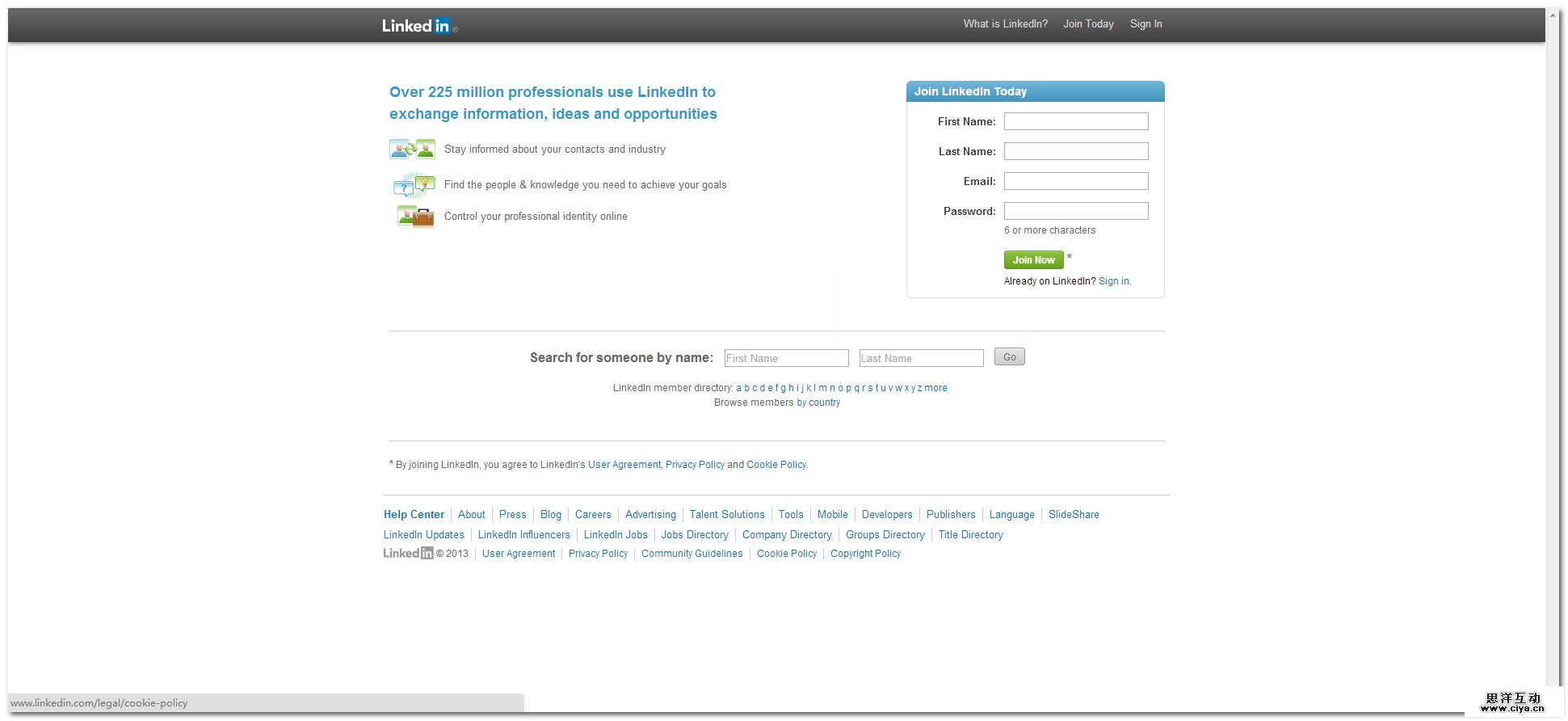Screen dimensions: 1568x721
Task: Focus the Password signup field
Action: [1076, 211]
